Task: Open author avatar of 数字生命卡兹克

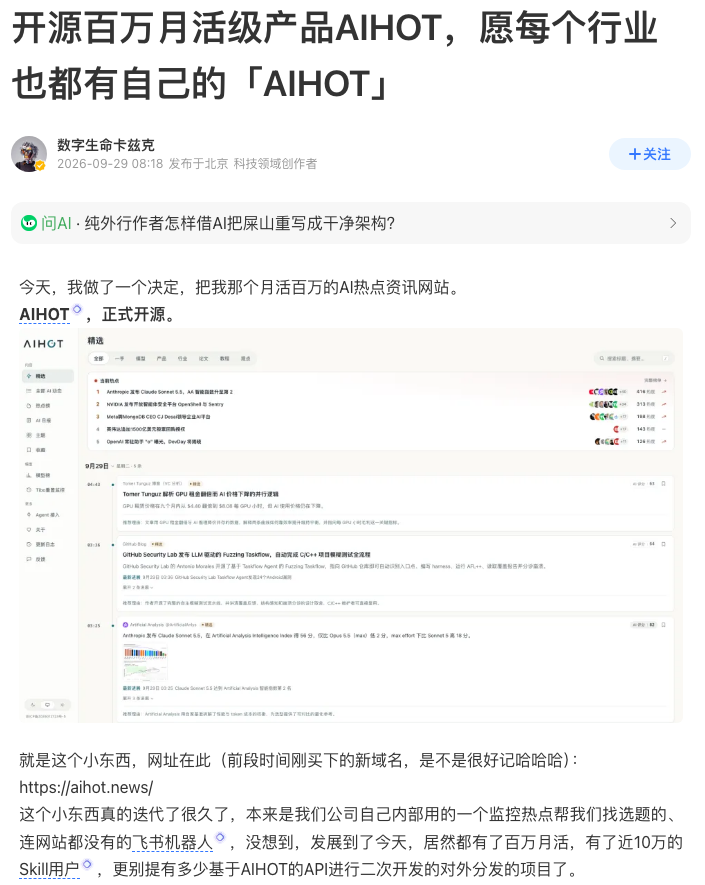Action: point(29,154)
